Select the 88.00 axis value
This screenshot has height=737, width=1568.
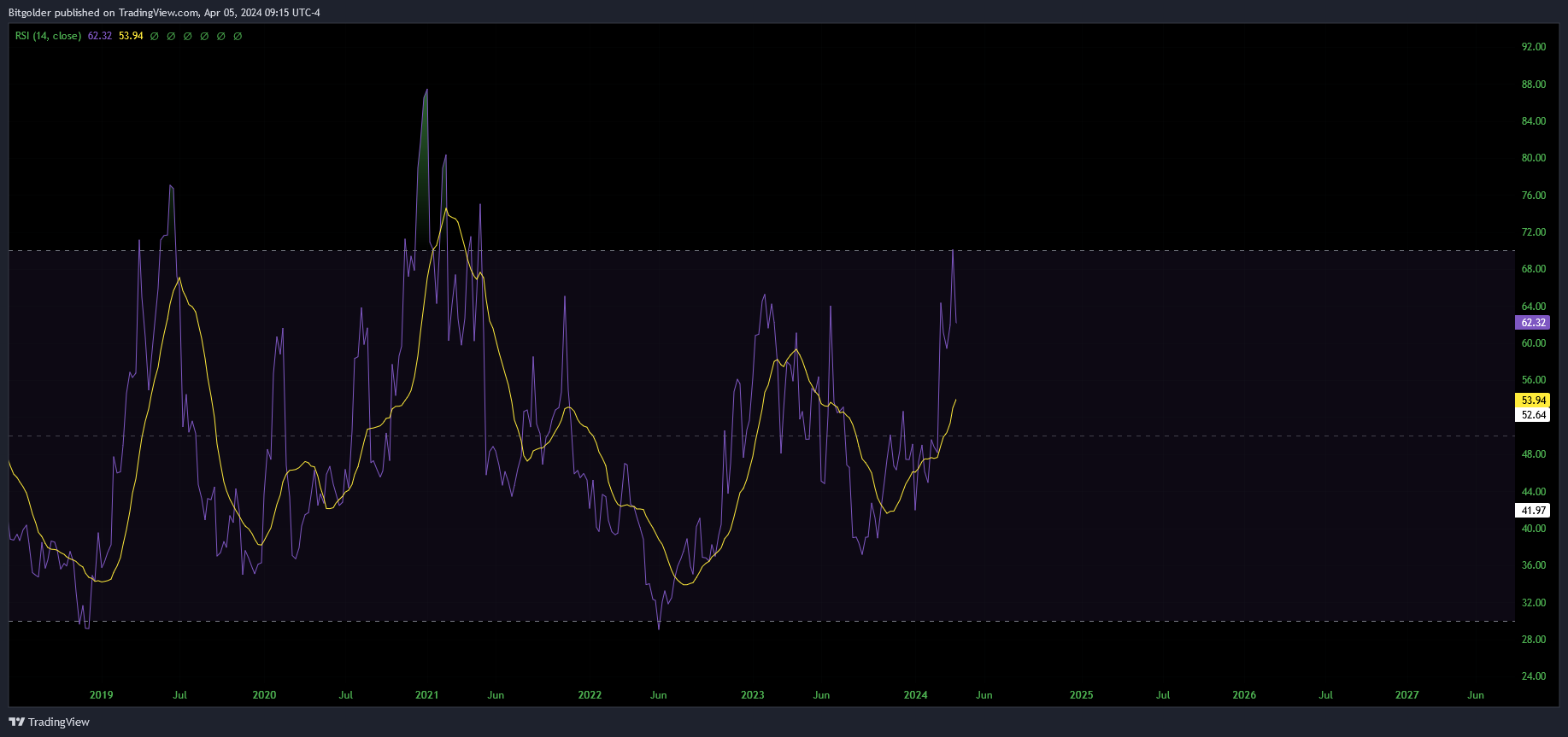coord(1534,85)
